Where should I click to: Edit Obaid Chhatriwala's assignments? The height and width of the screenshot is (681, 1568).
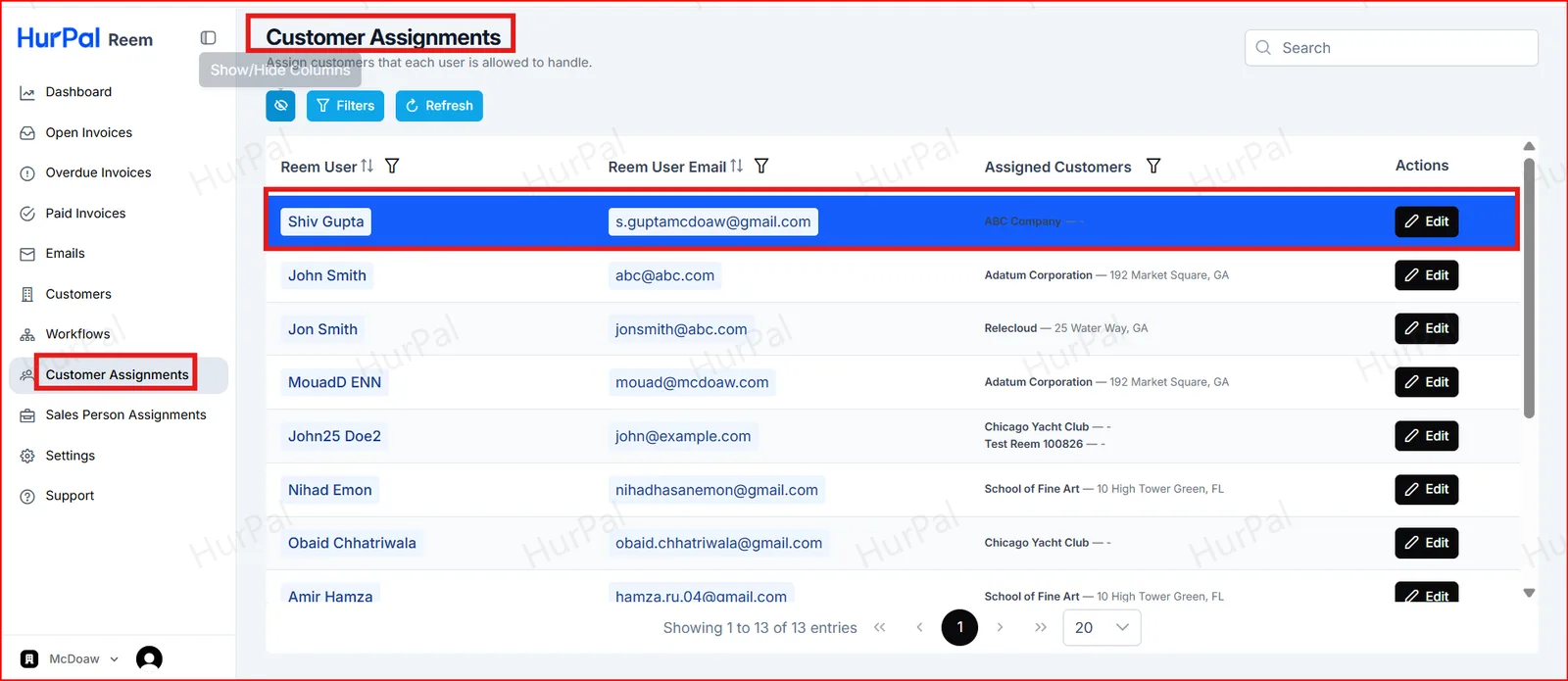[1427, 543]
